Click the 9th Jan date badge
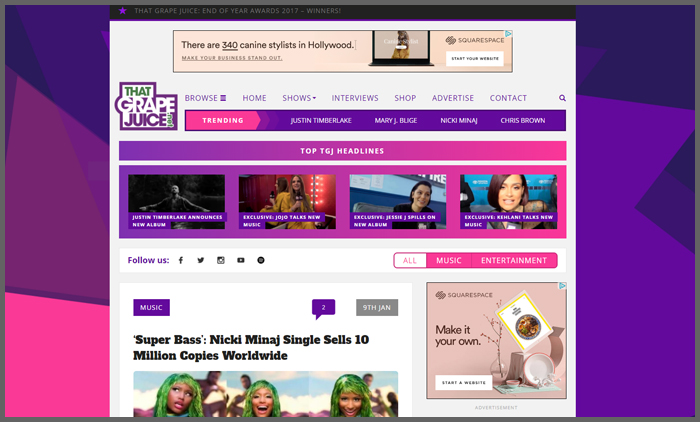This screenshot has height=422, width=700. point(377,308)
